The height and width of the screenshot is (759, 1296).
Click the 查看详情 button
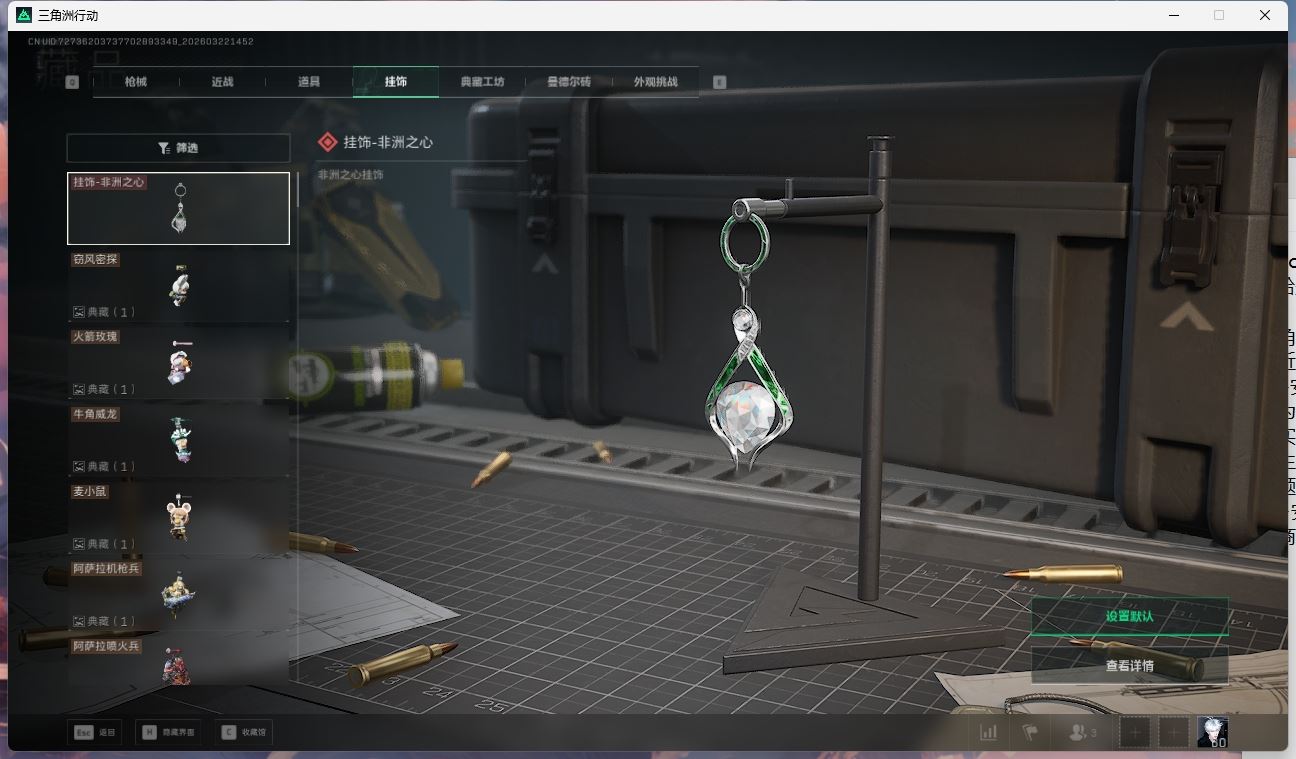point(1129,665)
